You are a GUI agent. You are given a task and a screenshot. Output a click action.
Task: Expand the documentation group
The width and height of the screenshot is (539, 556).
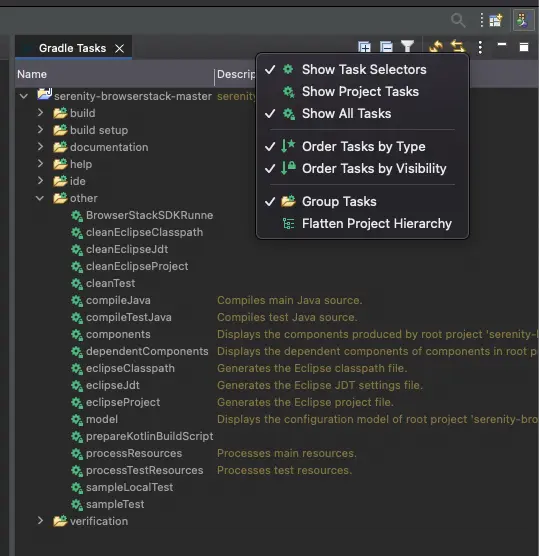[x=40, y=146]
